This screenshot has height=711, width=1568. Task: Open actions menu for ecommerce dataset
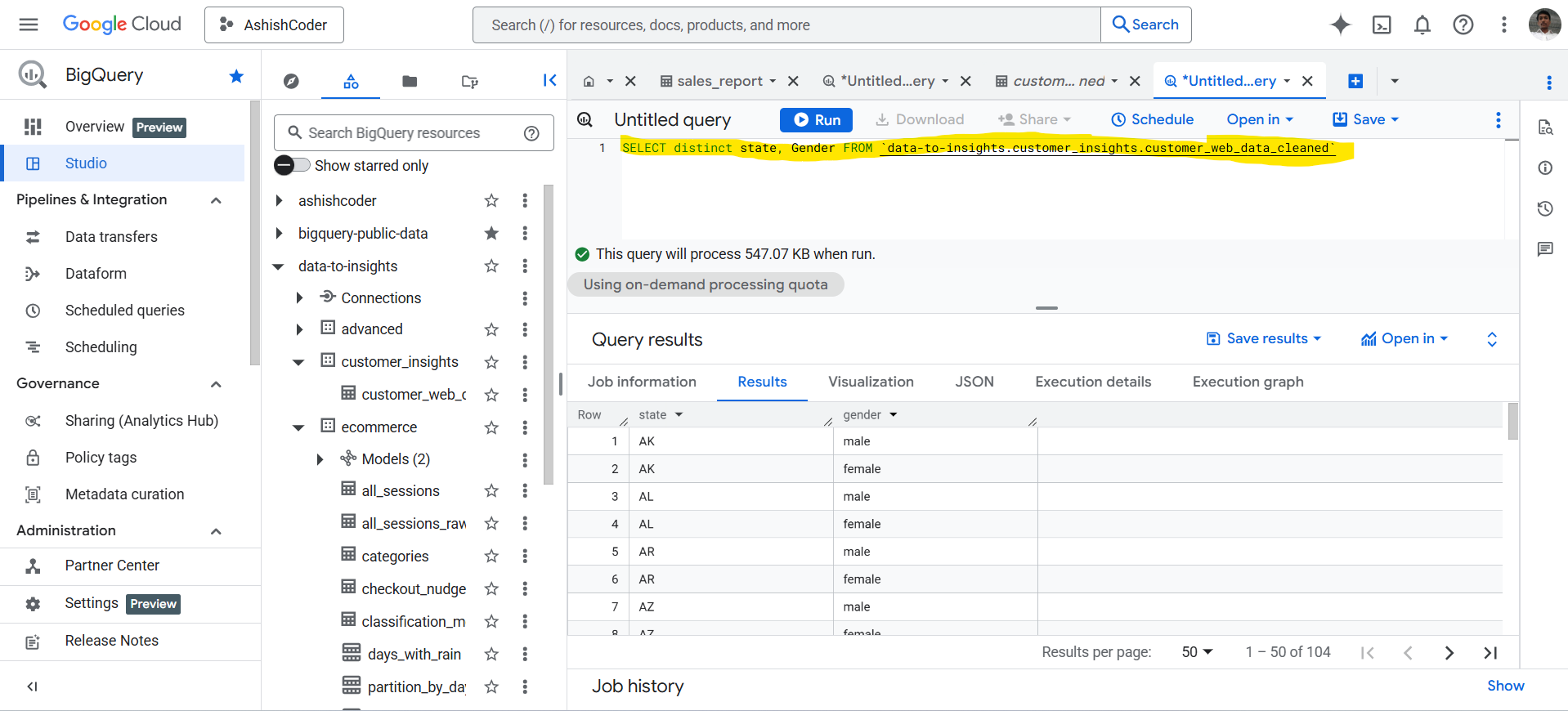pos(525,427)
